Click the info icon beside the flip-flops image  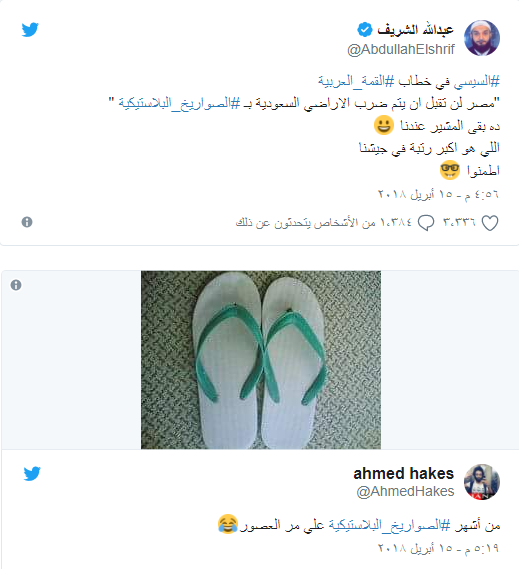16,285
